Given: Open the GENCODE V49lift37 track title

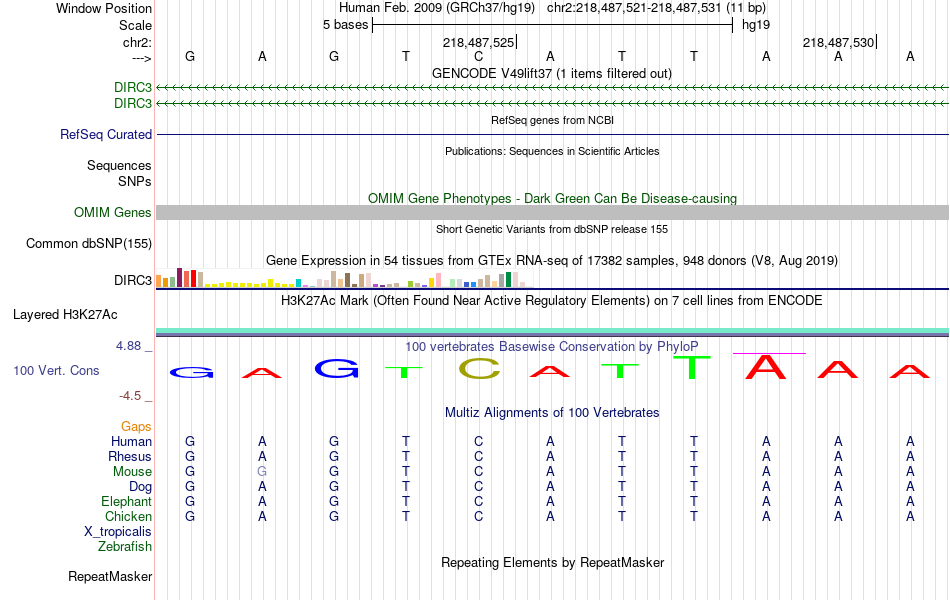Looking at the screenshot, I should tap(552, 73).
